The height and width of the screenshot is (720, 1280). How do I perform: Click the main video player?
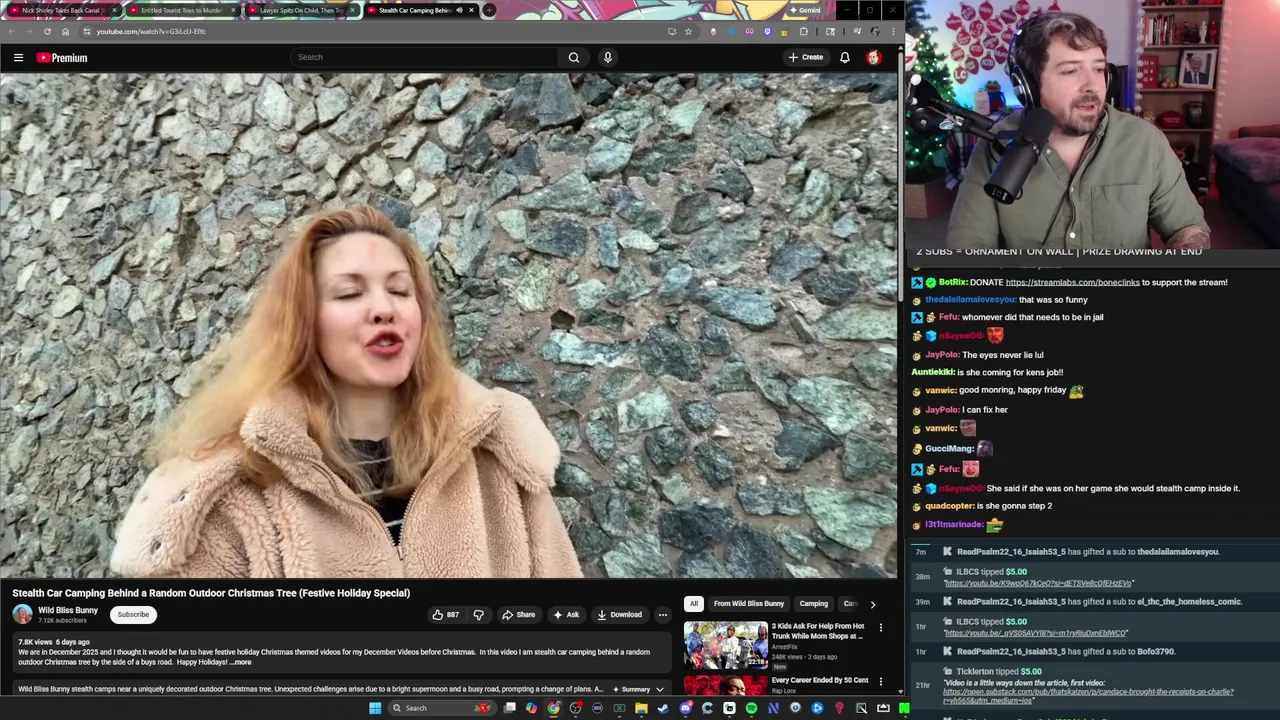point(448,326)
